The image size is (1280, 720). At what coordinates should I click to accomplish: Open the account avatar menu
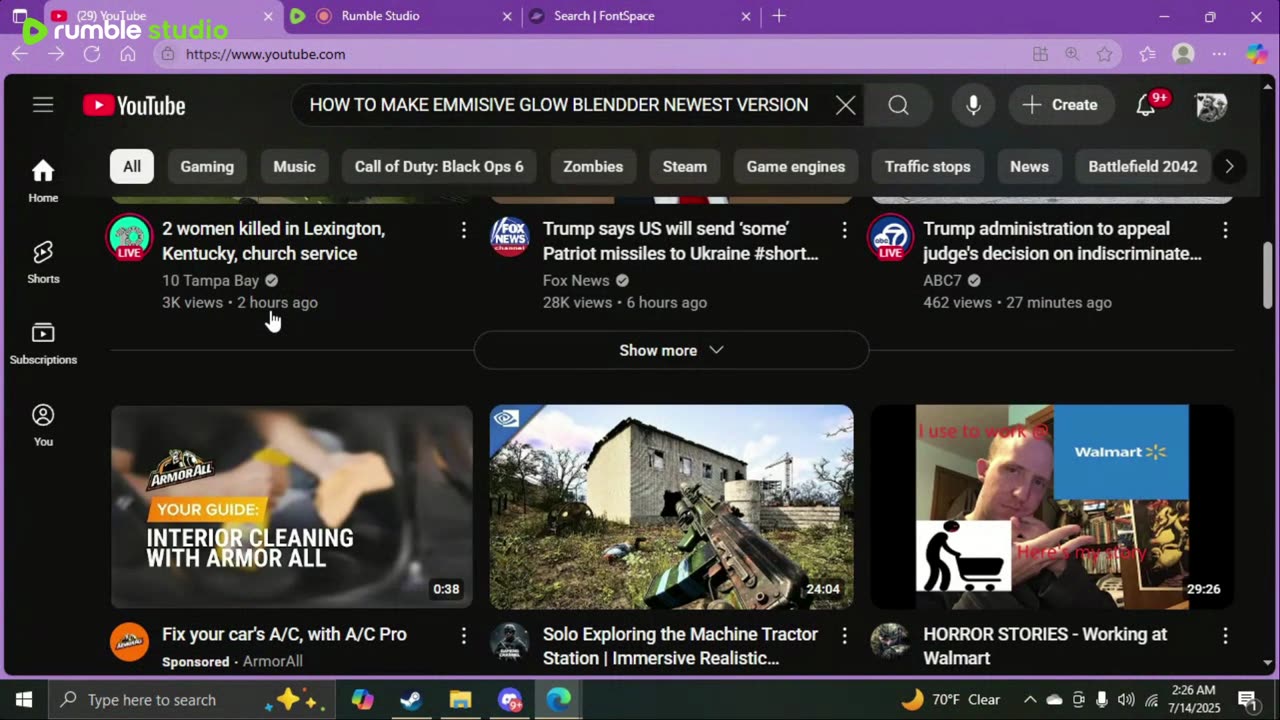(1210, 105)
